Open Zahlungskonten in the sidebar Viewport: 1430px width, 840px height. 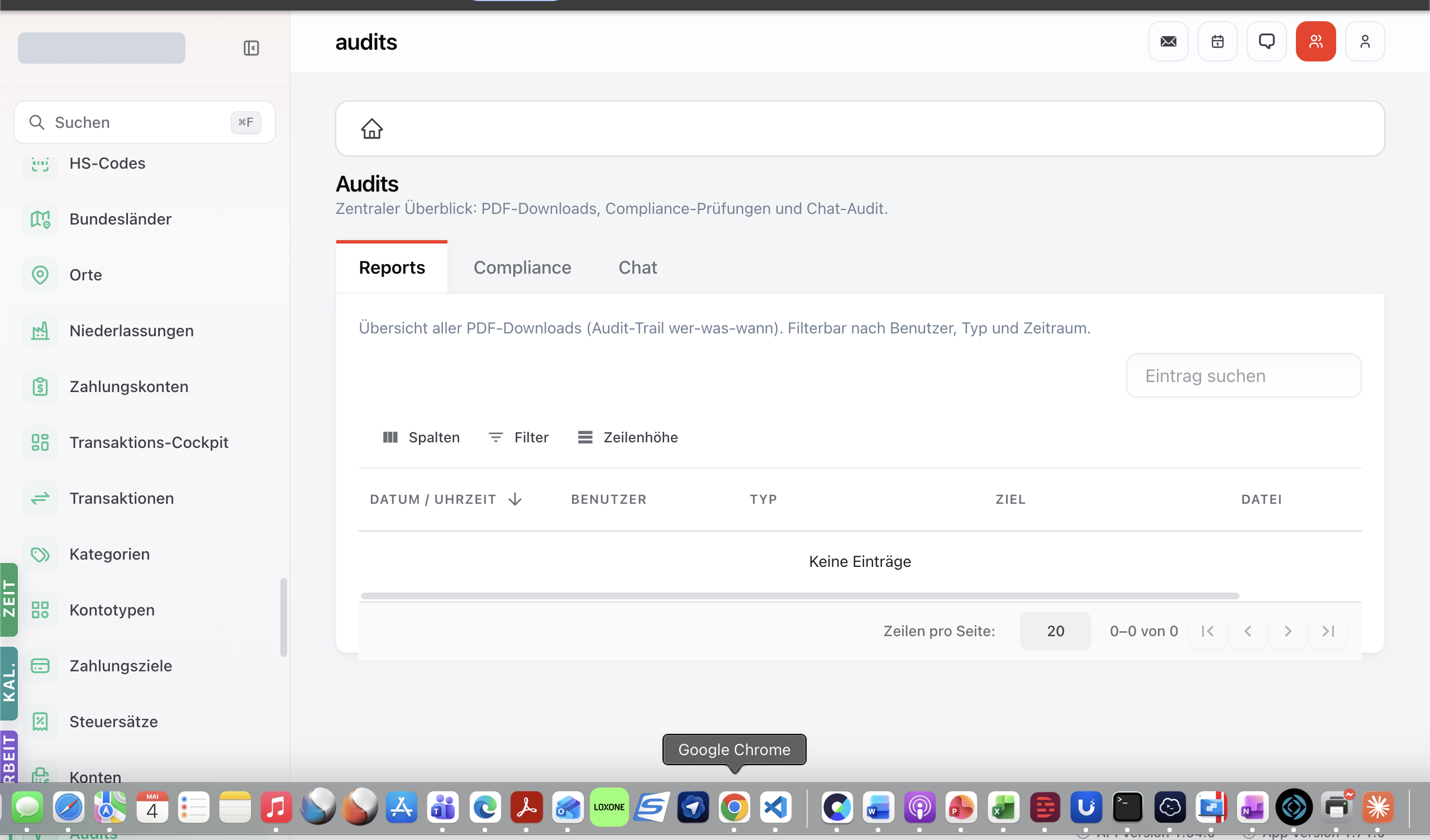128,386
